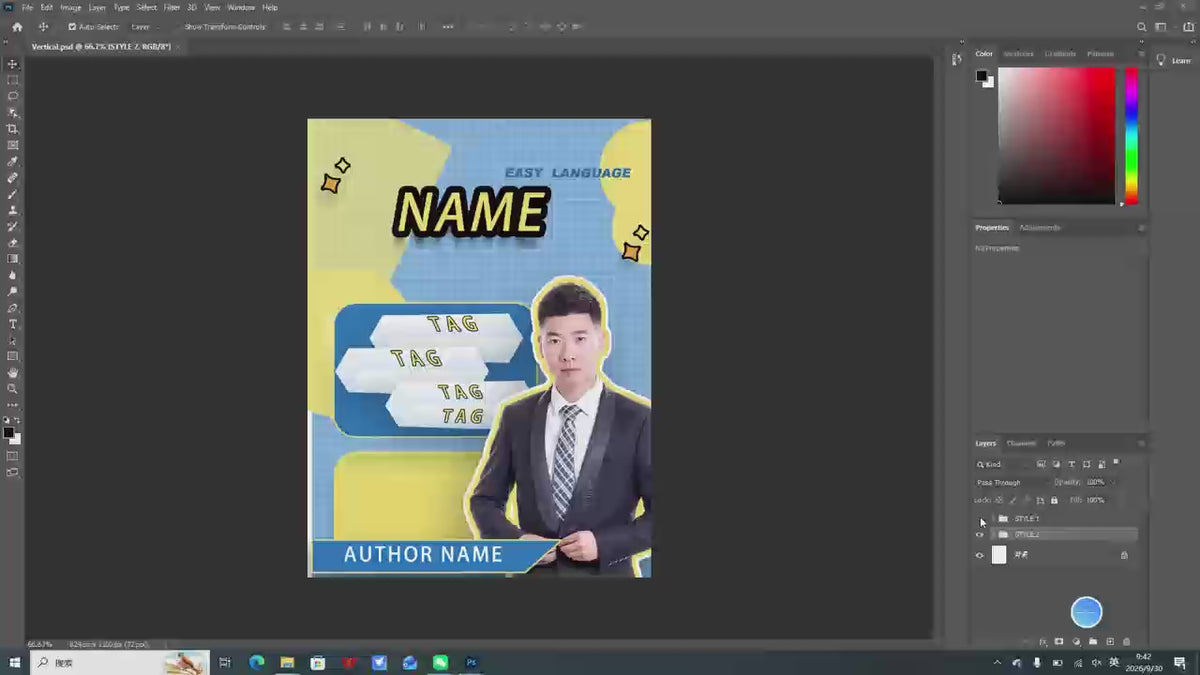Open the workspace switcher at top right

coord(1161,27)
